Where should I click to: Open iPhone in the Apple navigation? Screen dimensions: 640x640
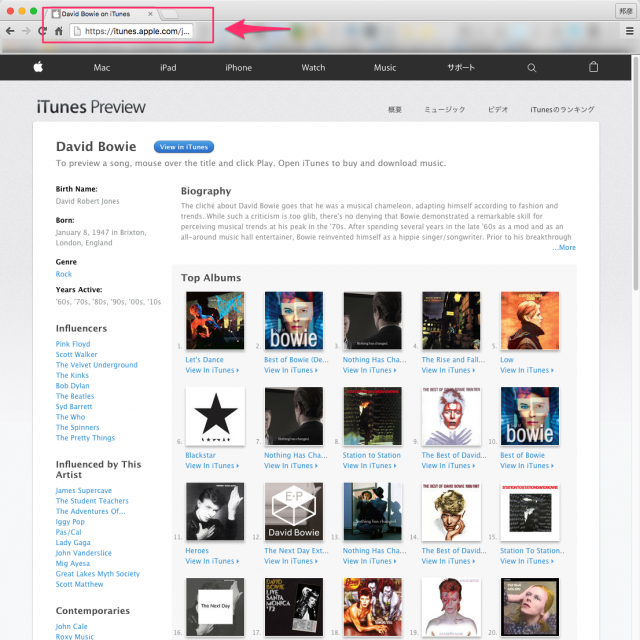238,68
